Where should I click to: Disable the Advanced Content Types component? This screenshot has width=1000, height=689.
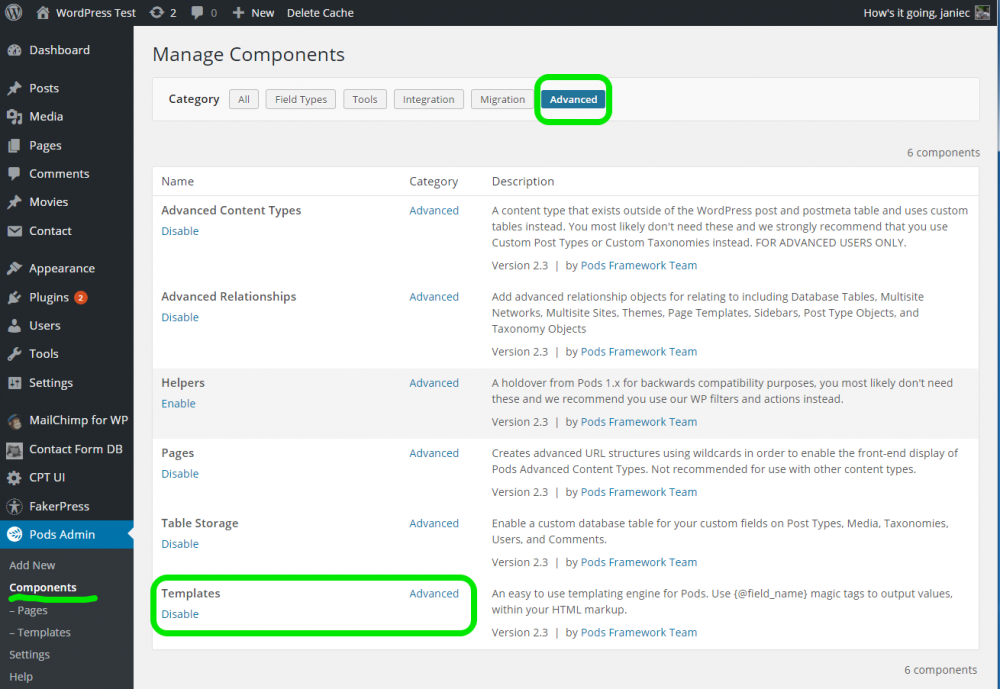pos(179,231)
